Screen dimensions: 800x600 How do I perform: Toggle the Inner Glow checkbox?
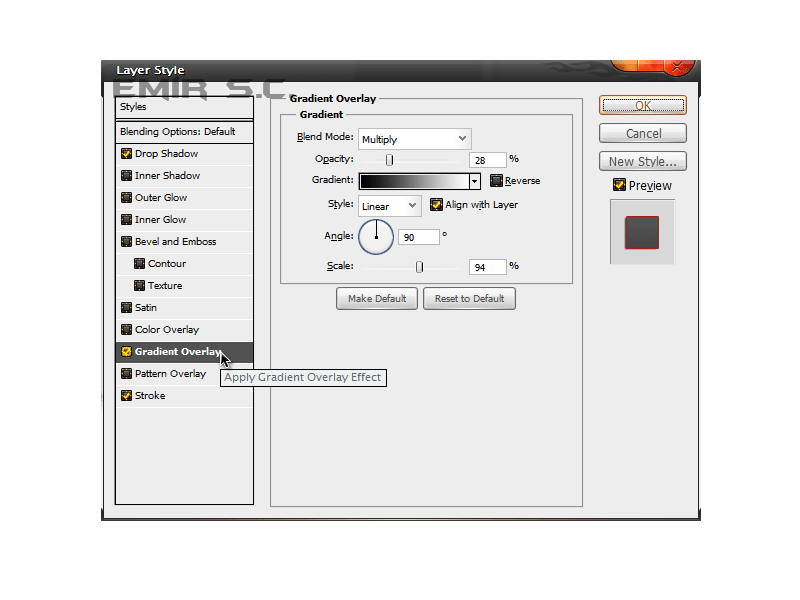coord(126,219)
